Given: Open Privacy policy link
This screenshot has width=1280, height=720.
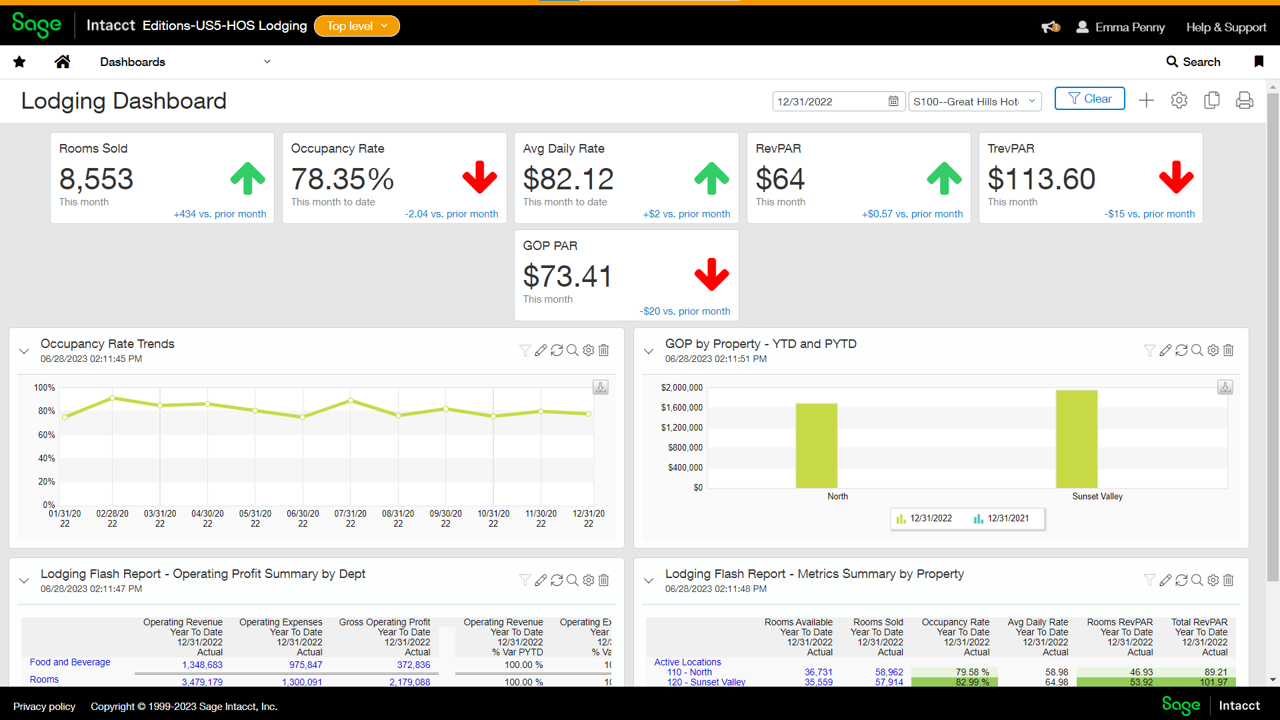Looking at the screenshot, I should coord(44,706).
